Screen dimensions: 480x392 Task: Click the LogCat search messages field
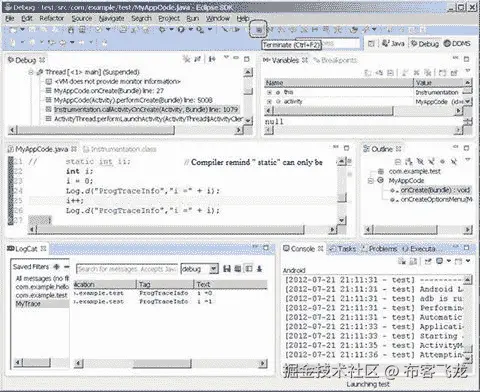(127, 269)
